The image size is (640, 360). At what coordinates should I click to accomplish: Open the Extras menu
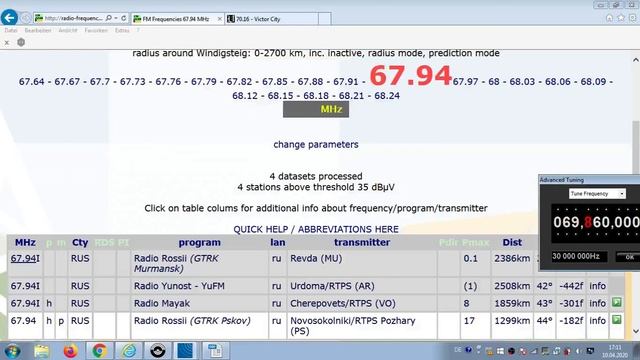point(122,30)
